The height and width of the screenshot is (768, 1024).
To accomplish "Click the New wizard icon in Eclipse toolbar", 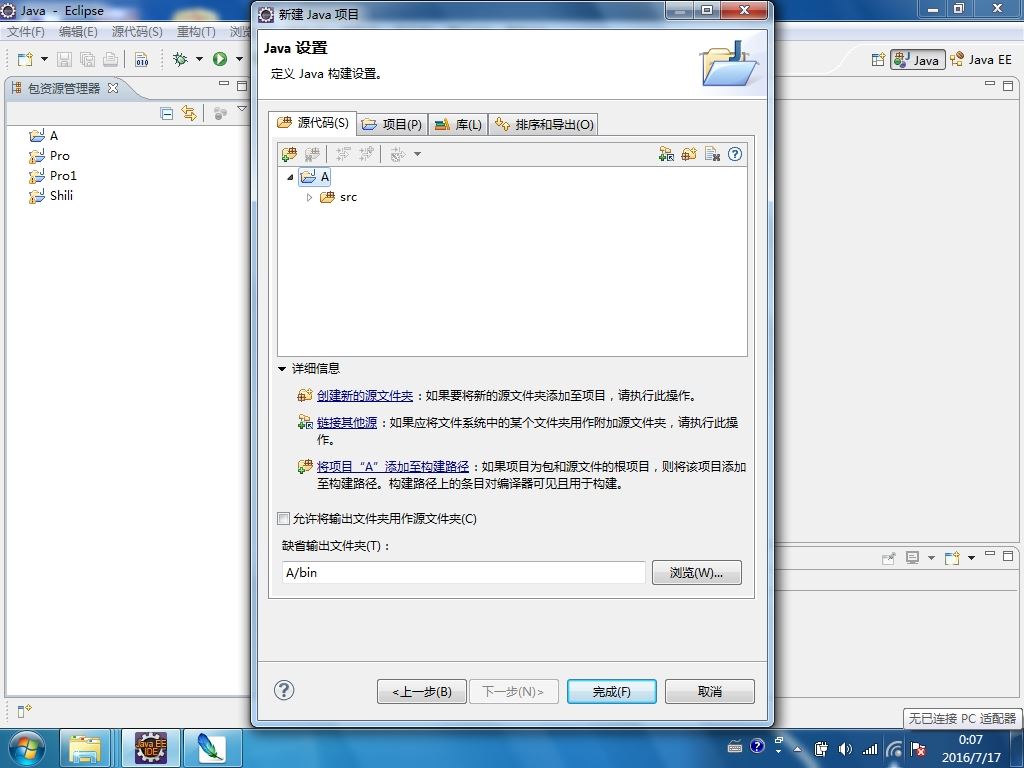I will [25, 59].
